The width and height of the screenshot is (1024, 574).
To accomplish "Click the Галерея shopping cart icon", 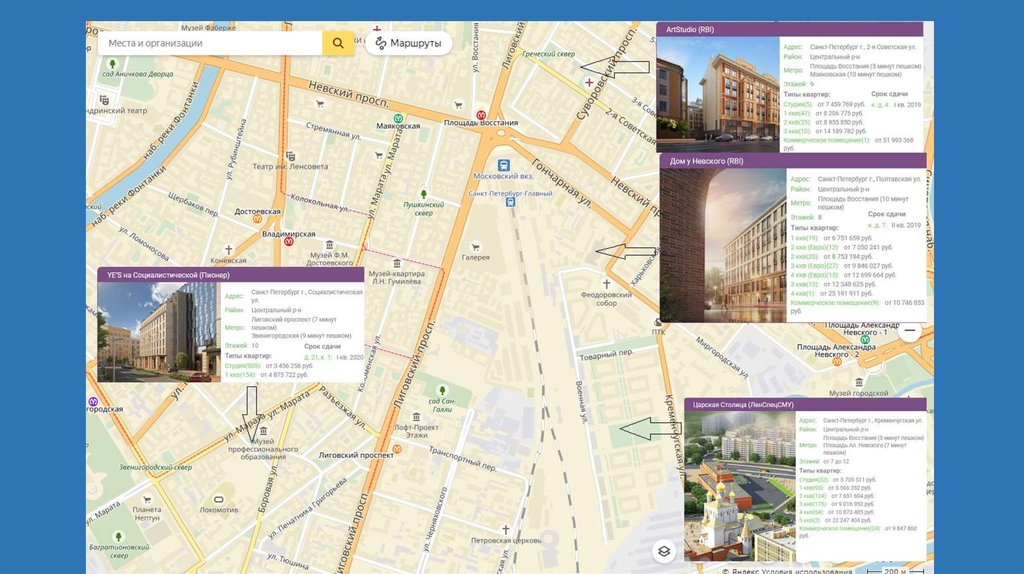I will point(475,246).
